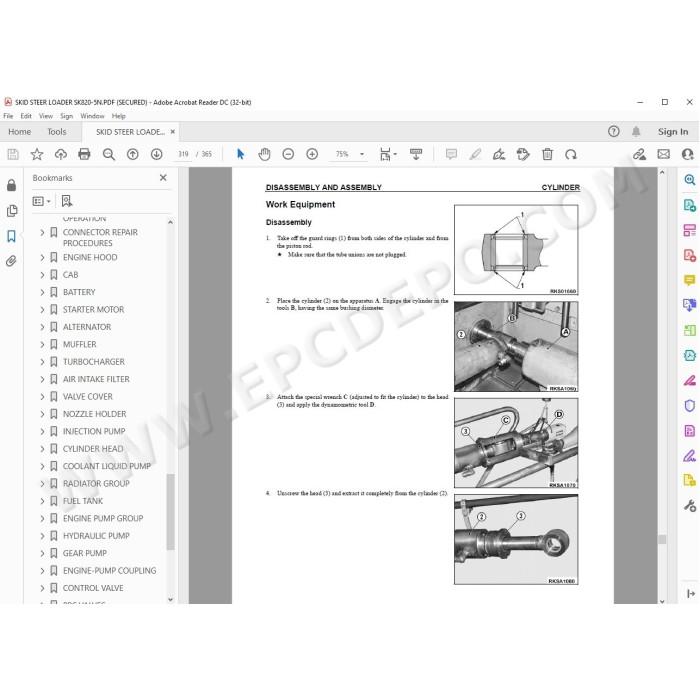Open the File menu
This screenshot has height=700, width=700.
pyautogui.click(x=8, y=116)
